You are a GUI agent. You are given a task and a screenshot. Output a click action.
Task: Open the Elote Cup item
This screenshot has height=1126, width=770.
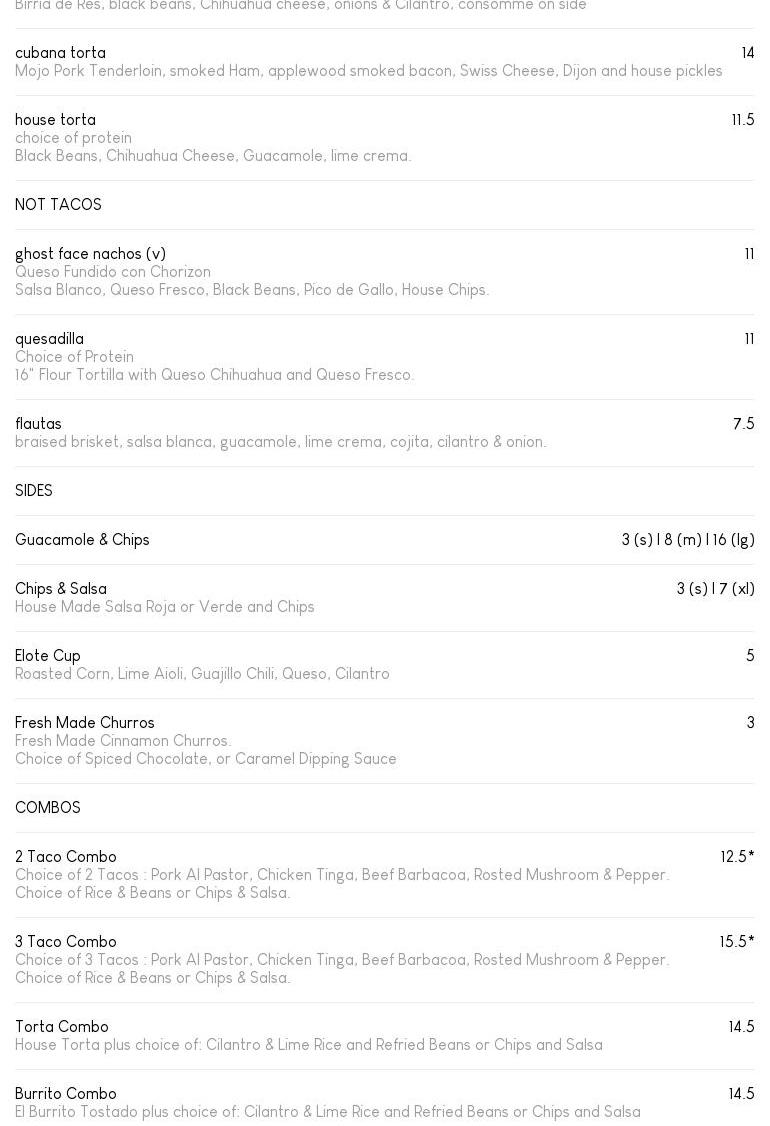48,656
